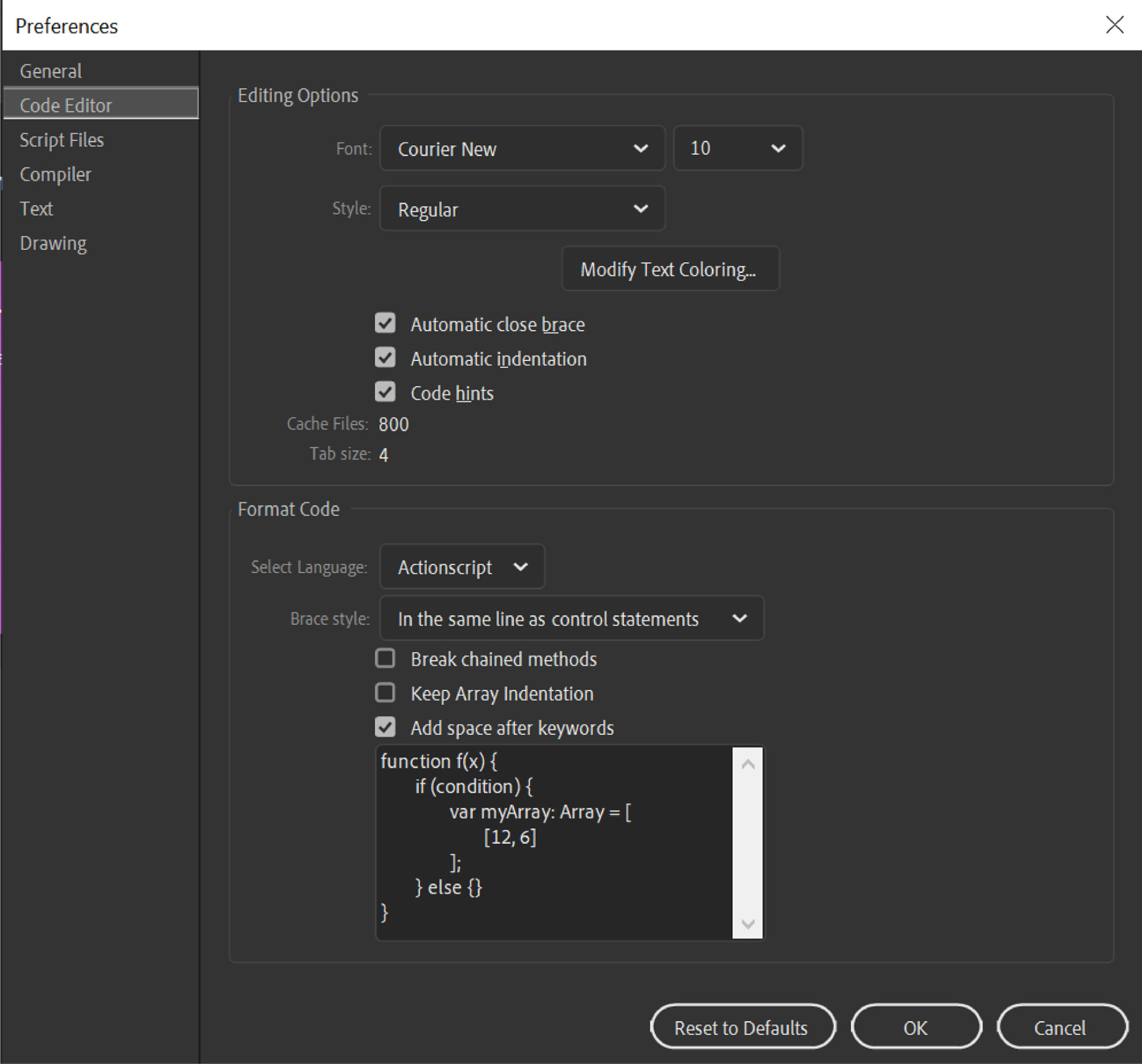Check Keep Array Indentation

pos(385,693)
